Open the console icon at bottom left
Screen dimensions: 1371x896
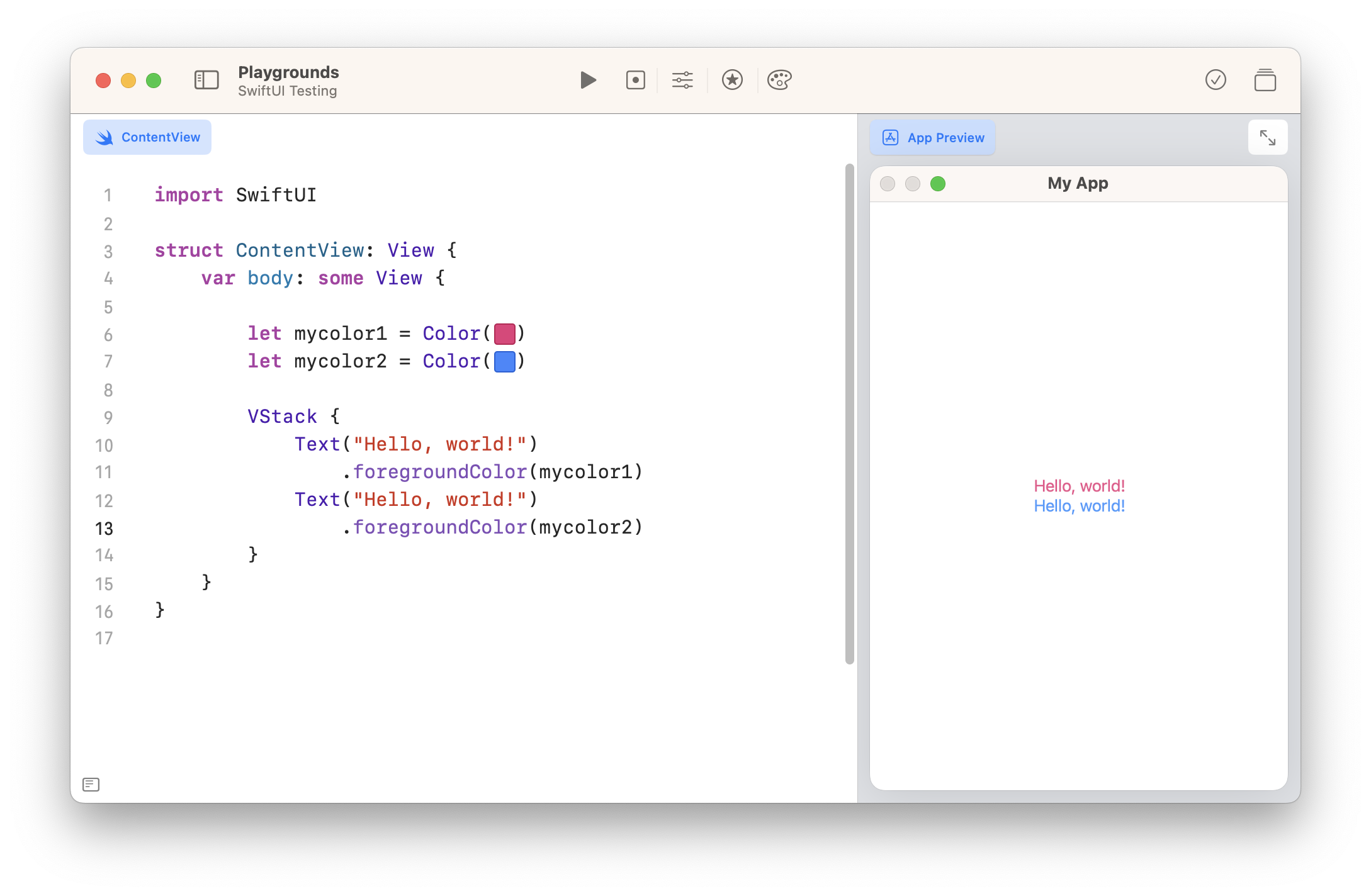click(91, 784)
